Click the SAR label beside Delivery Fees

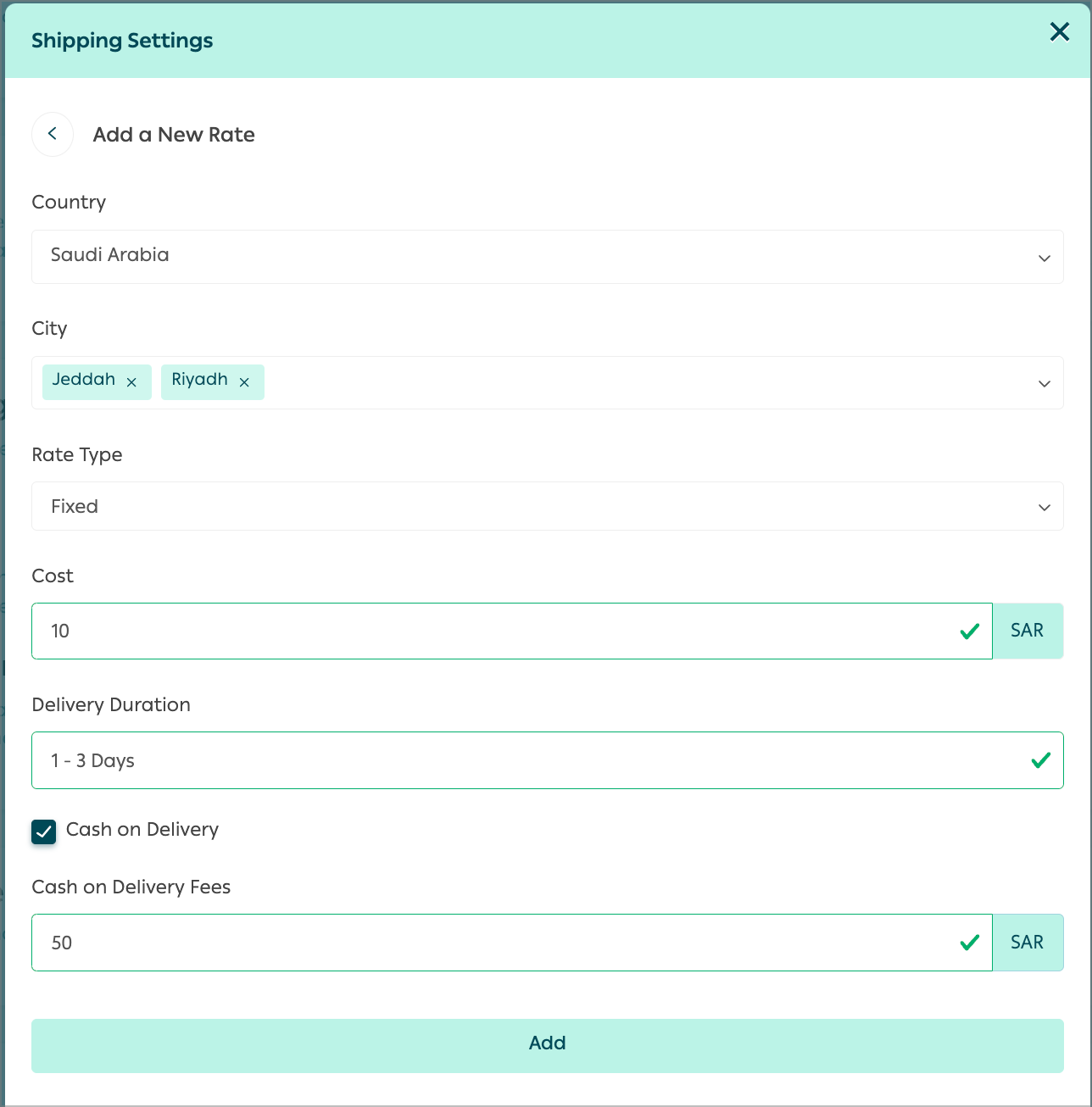(1028, 943)
